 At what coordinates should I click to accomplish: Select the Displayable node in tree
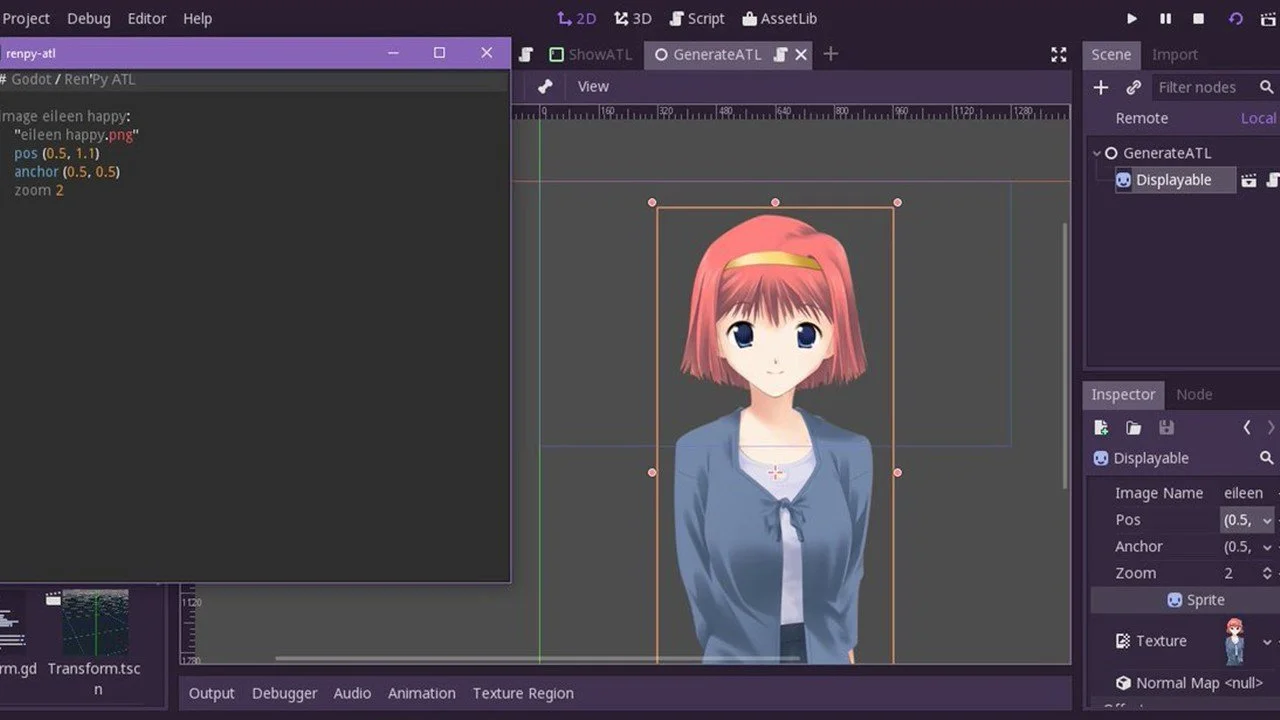coord(1174,180)
